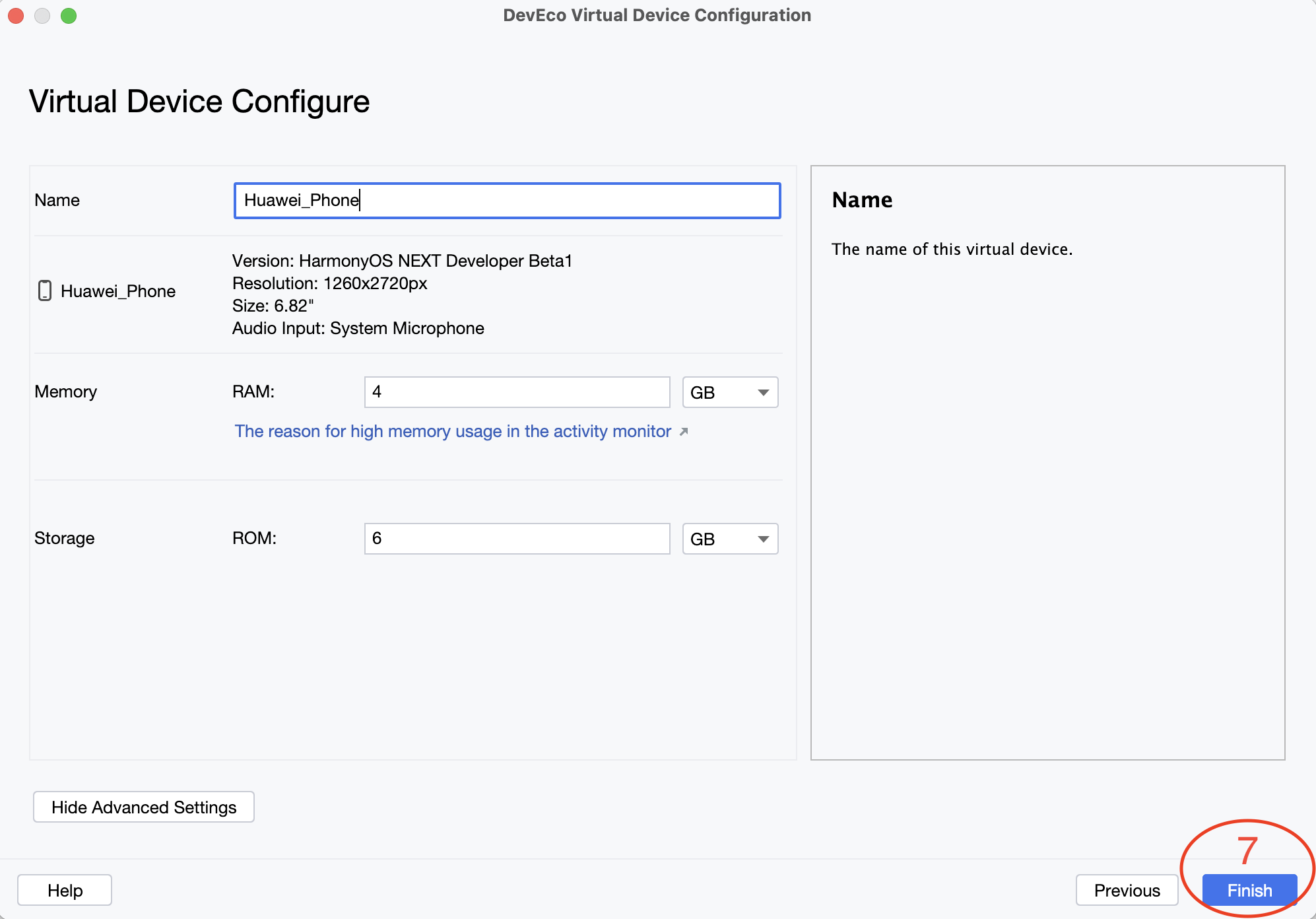The width and height of the screenshot is (1316, 919).
Task: Click the RAM dropdown arrow
Action: coord(763,392)
